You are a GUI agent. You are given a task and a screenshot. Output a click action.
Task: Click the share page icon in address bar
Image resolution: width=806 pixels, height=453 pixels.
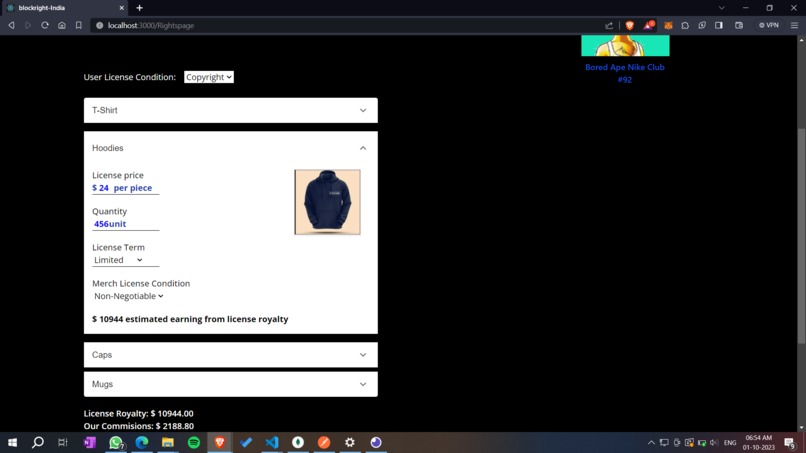tap(609, 25)
